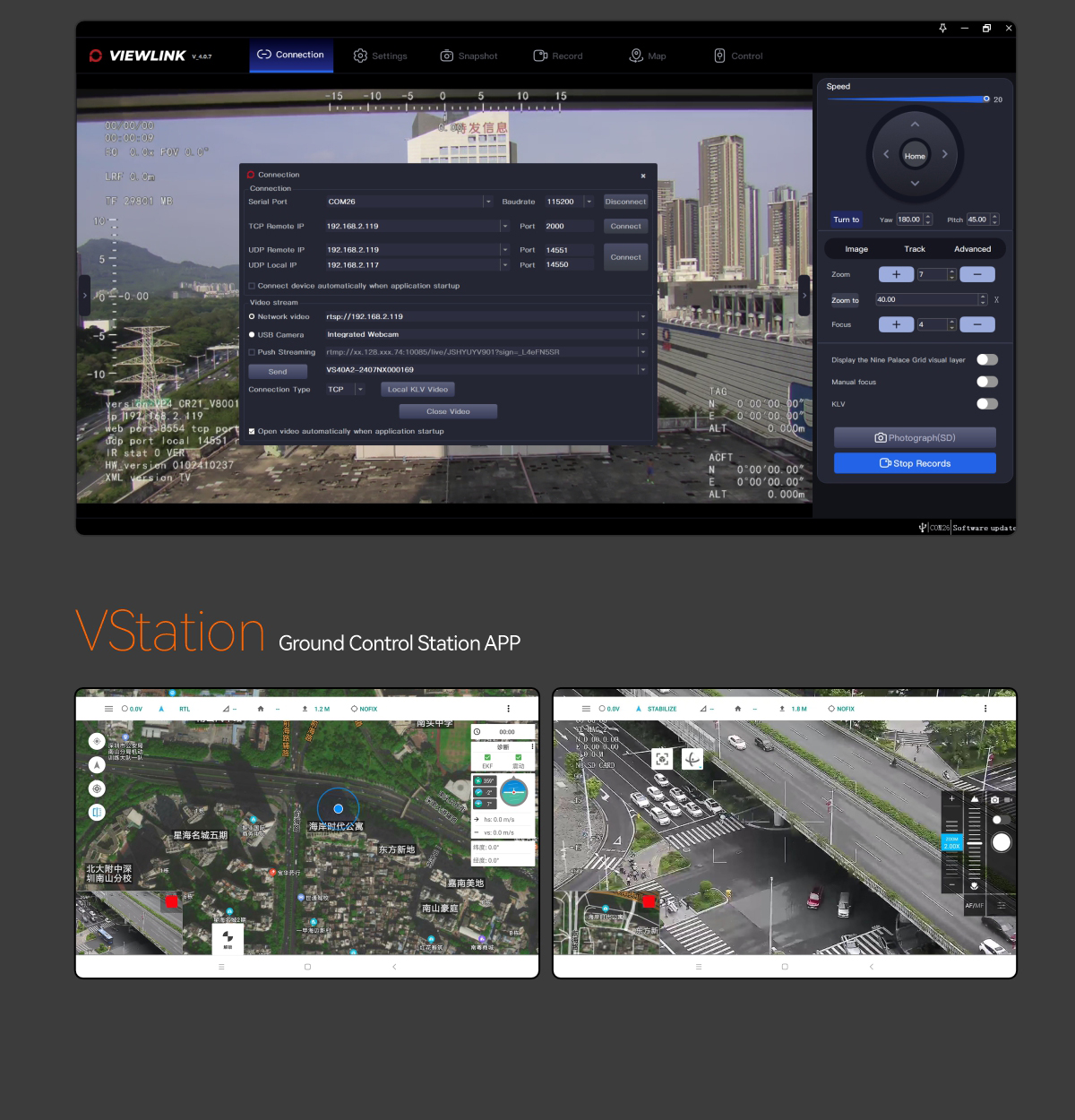Click the Yaw value stepper
The height and width of the screenshot is (1120, 1075).
(928, 220)
